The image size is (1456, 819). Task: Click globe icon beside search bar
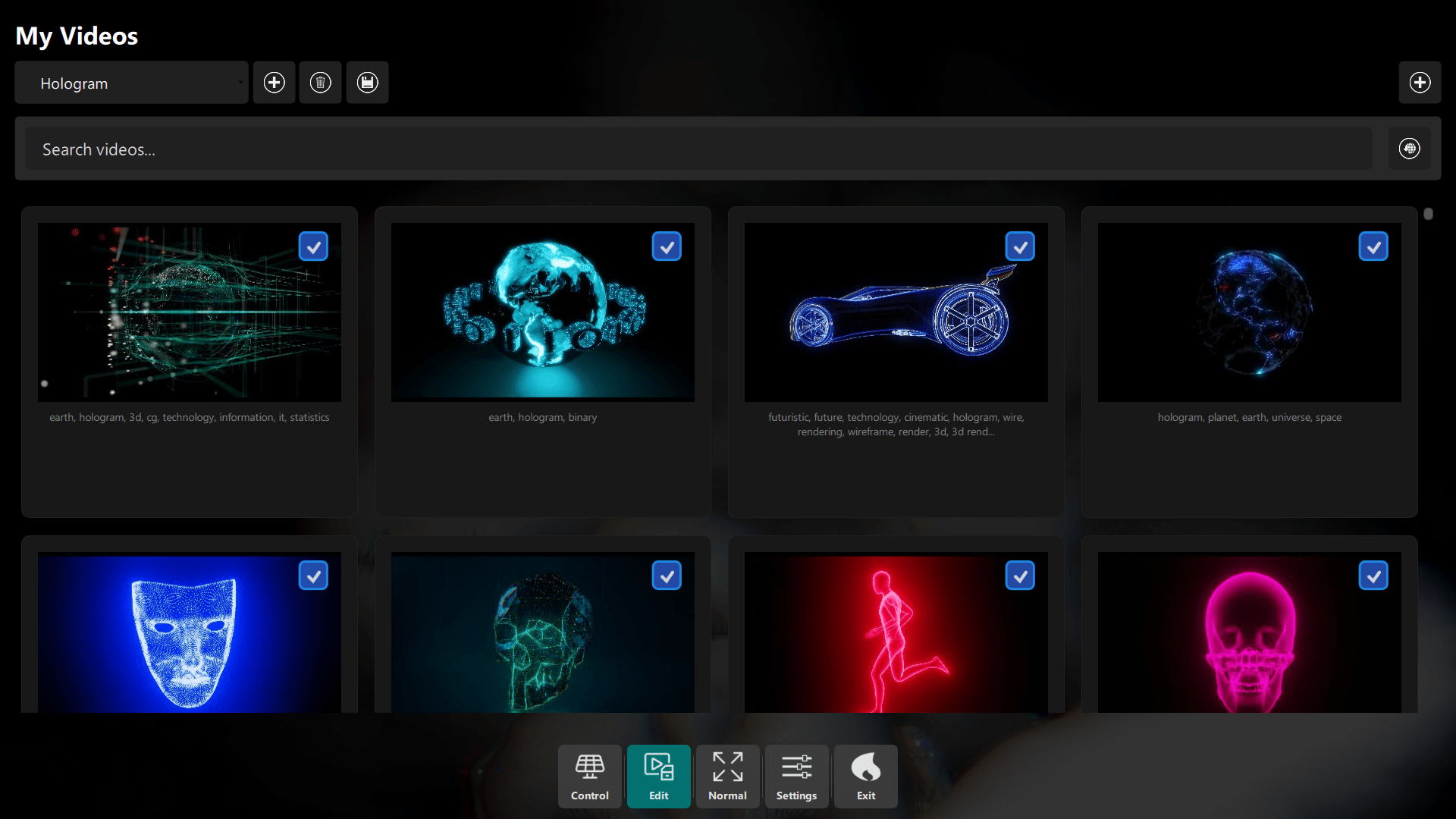coord(1409,149)
